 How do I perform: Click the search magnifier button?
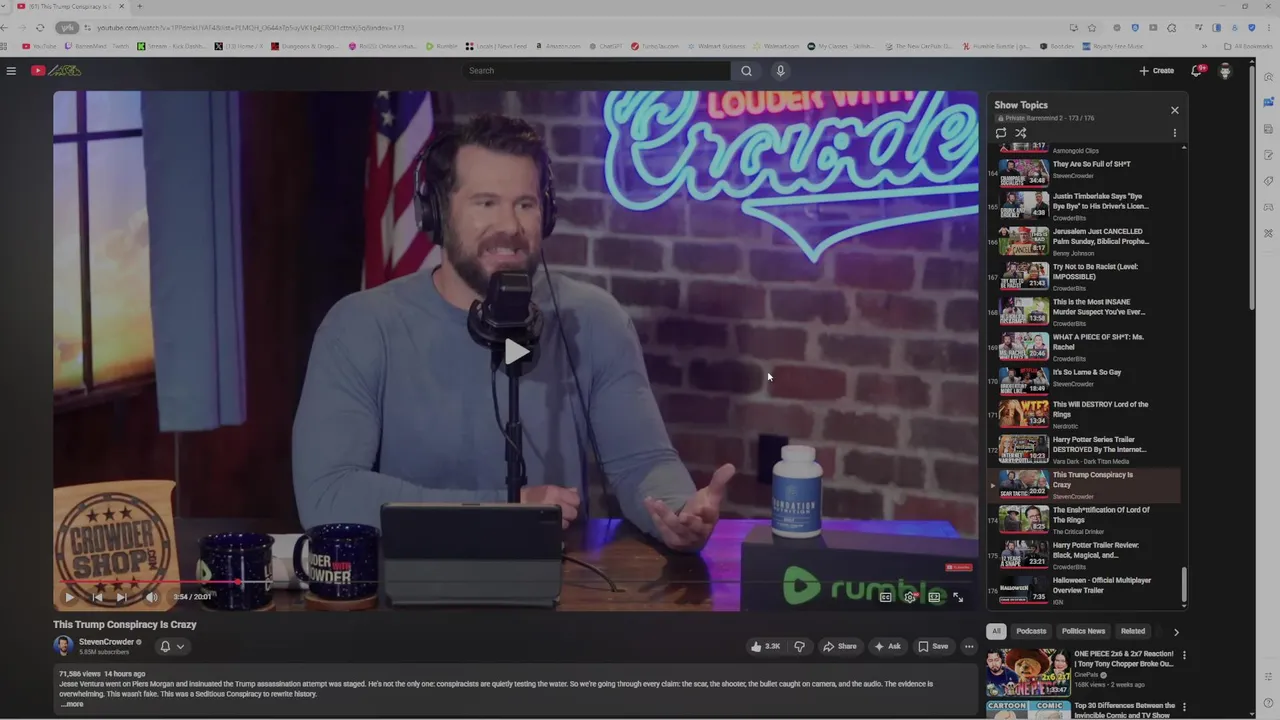coord(746,71)
